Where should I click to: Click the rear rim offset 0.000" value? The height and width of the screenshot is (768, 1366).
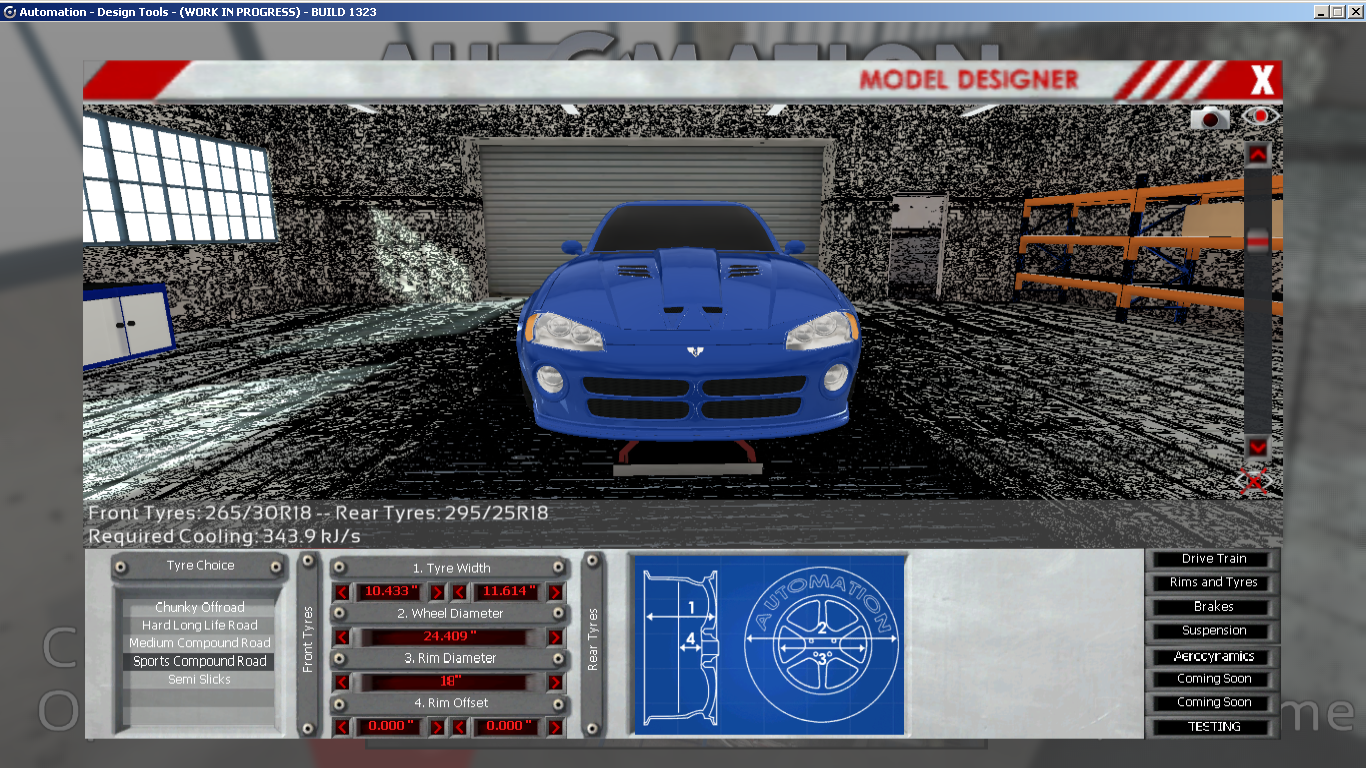pyautogui.click(x=508, y=727)
